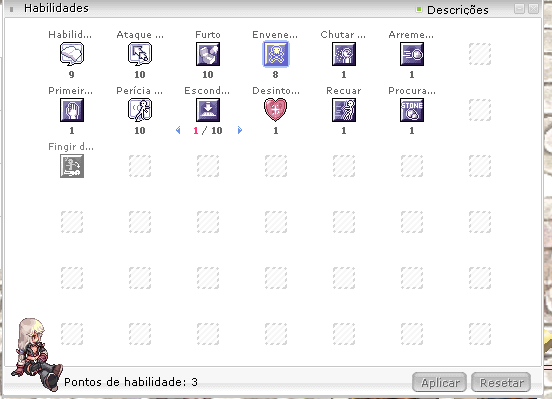Select the Ataque... skill icon
The width and height of the screenshot is (552, 399).
pos(140,54)
